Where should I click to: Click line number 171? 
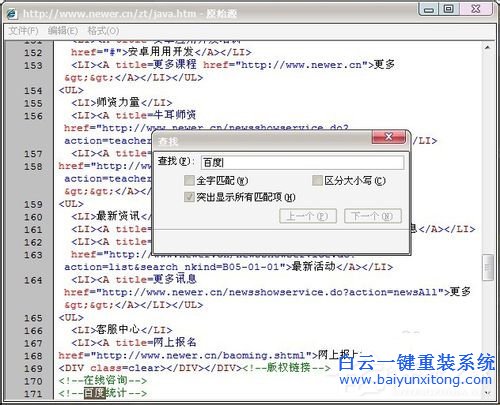(33, 394)
